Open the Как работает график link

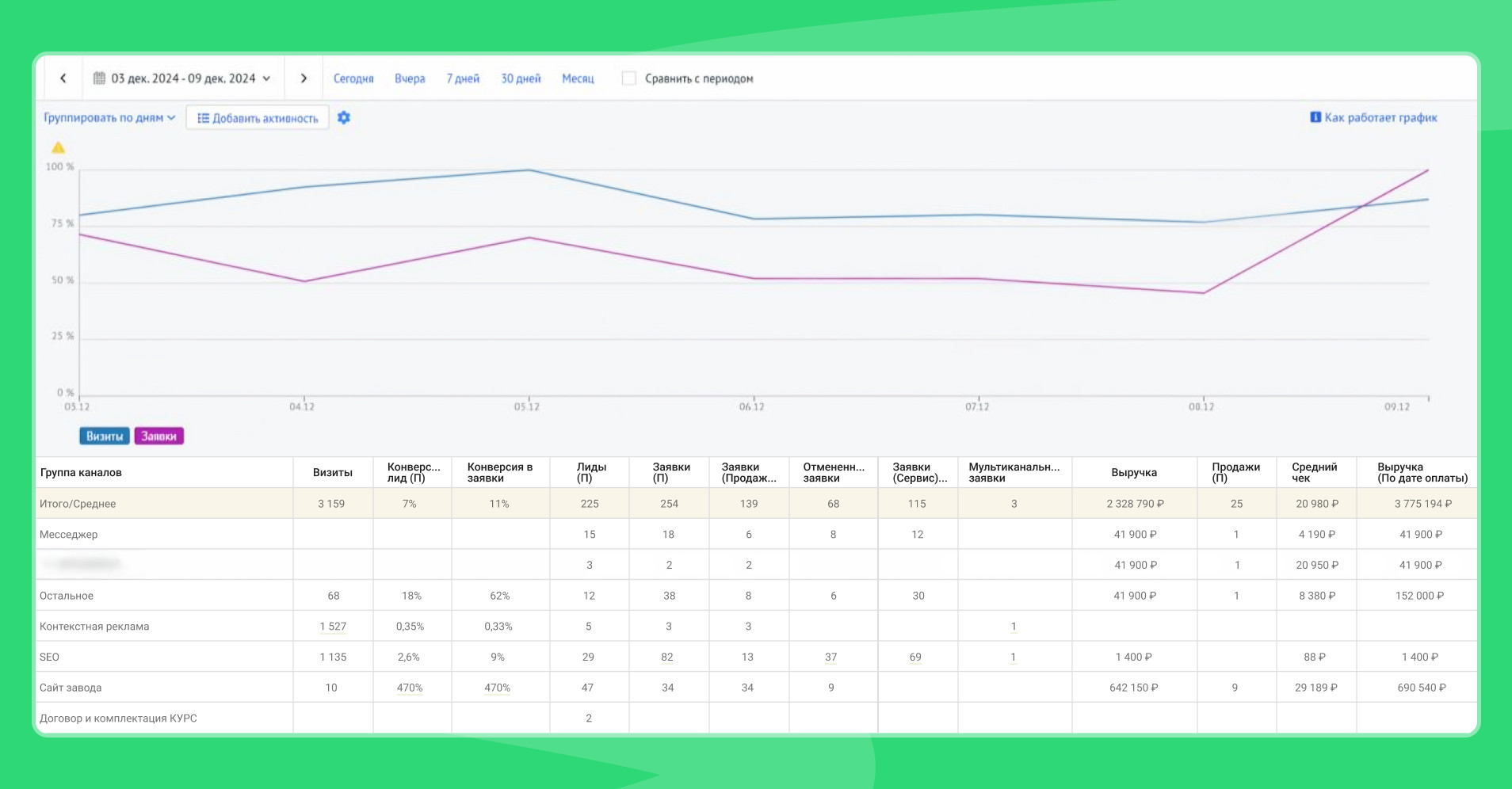tap(1380, 117)
